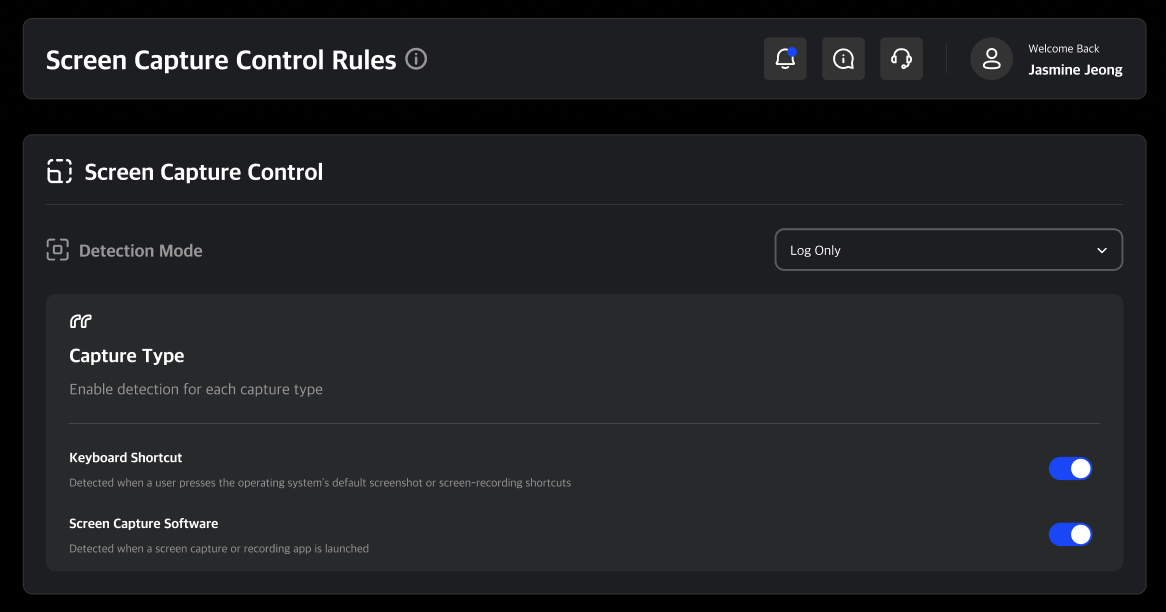Click the Detection Mode frame icon
1166x612 pixels.
pyautogui.click(x=57, y=250)
